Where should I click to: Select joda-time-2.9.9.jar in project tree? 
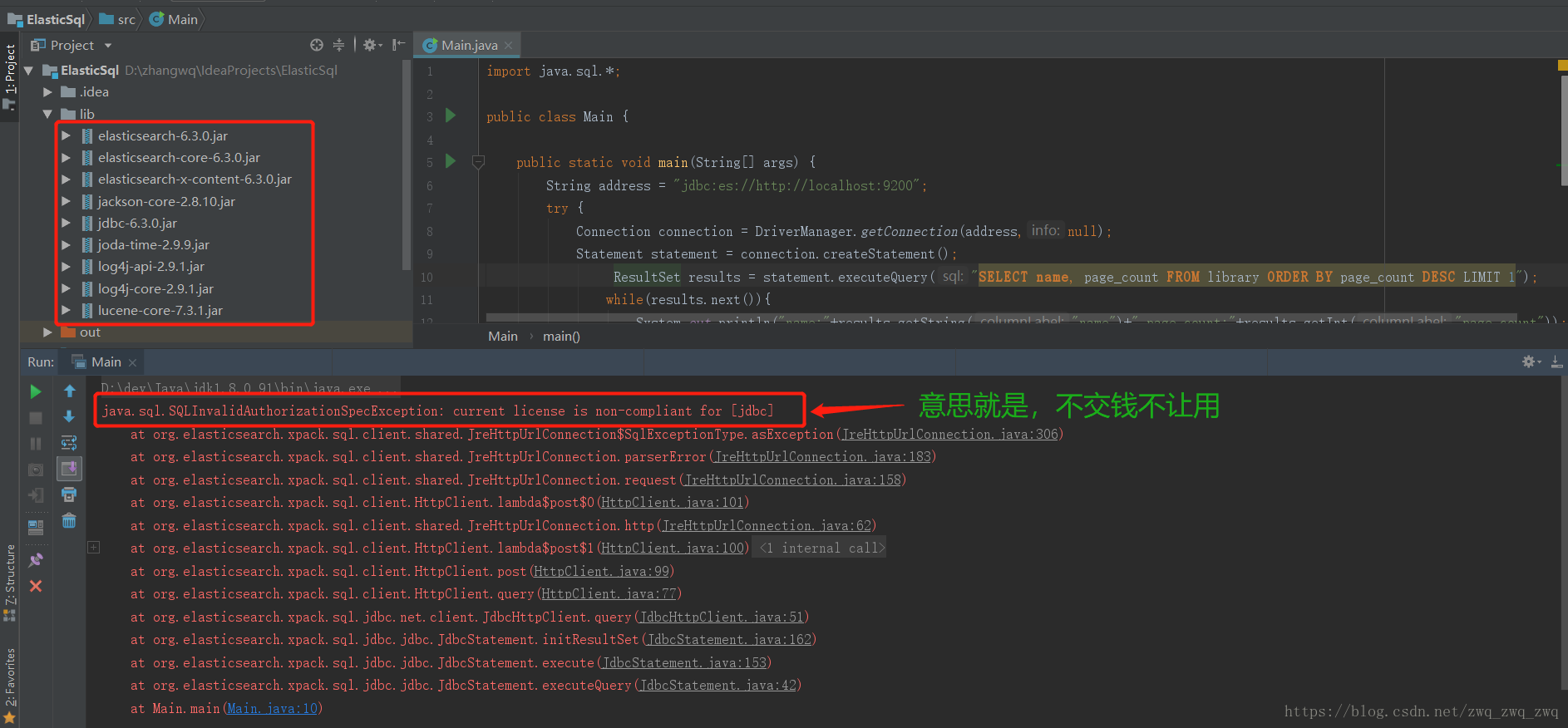[x=154, y=244]
